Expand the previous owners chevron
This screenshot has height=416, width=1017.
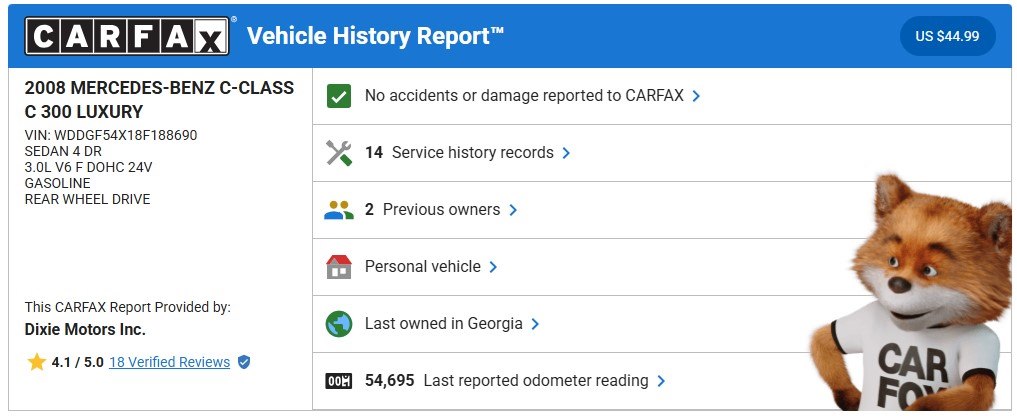point(513,210)
